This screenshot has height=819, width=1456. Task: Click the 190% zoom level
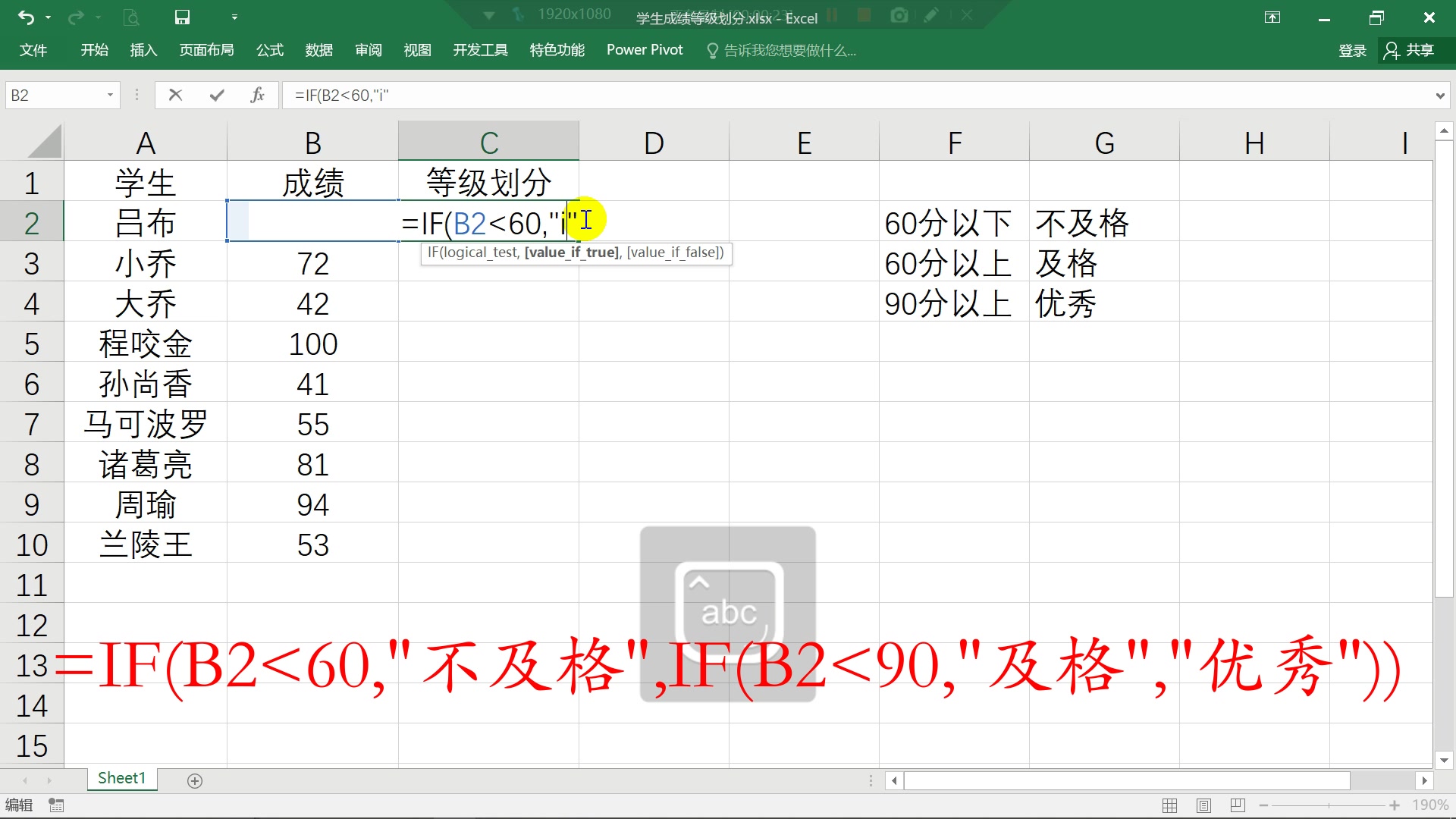click(x=1430, y=805)
